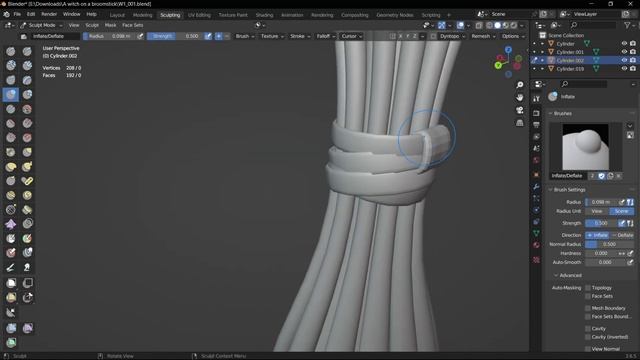Adjust the Normal Radius slider
Viewport: 640px width, 360px height.
pyautogui.click(x=609, y=244)
